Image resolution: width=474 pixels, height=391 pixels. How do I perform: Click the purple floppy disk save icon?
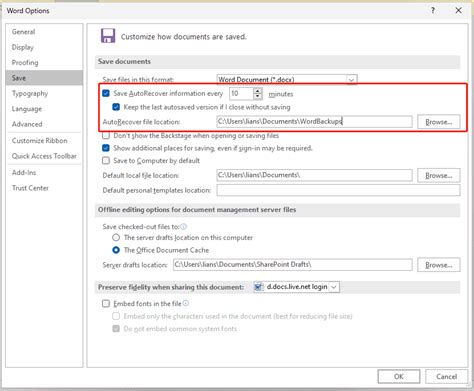[x=108, y=36]
